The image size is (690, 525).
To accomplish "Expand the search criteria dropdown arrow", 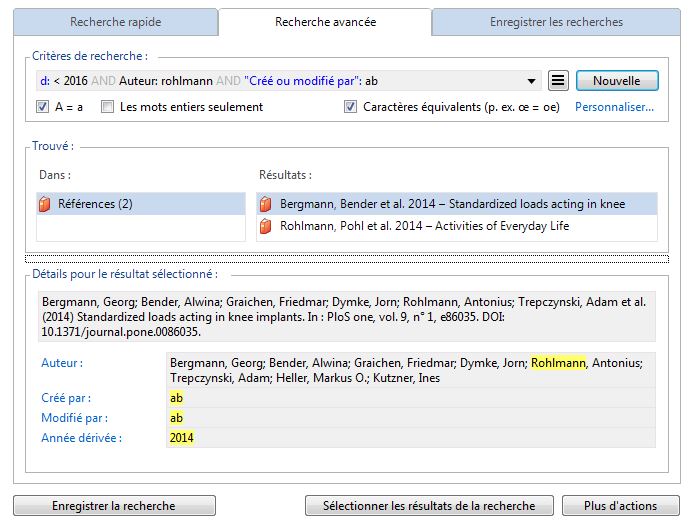I will tap(530, 81).
